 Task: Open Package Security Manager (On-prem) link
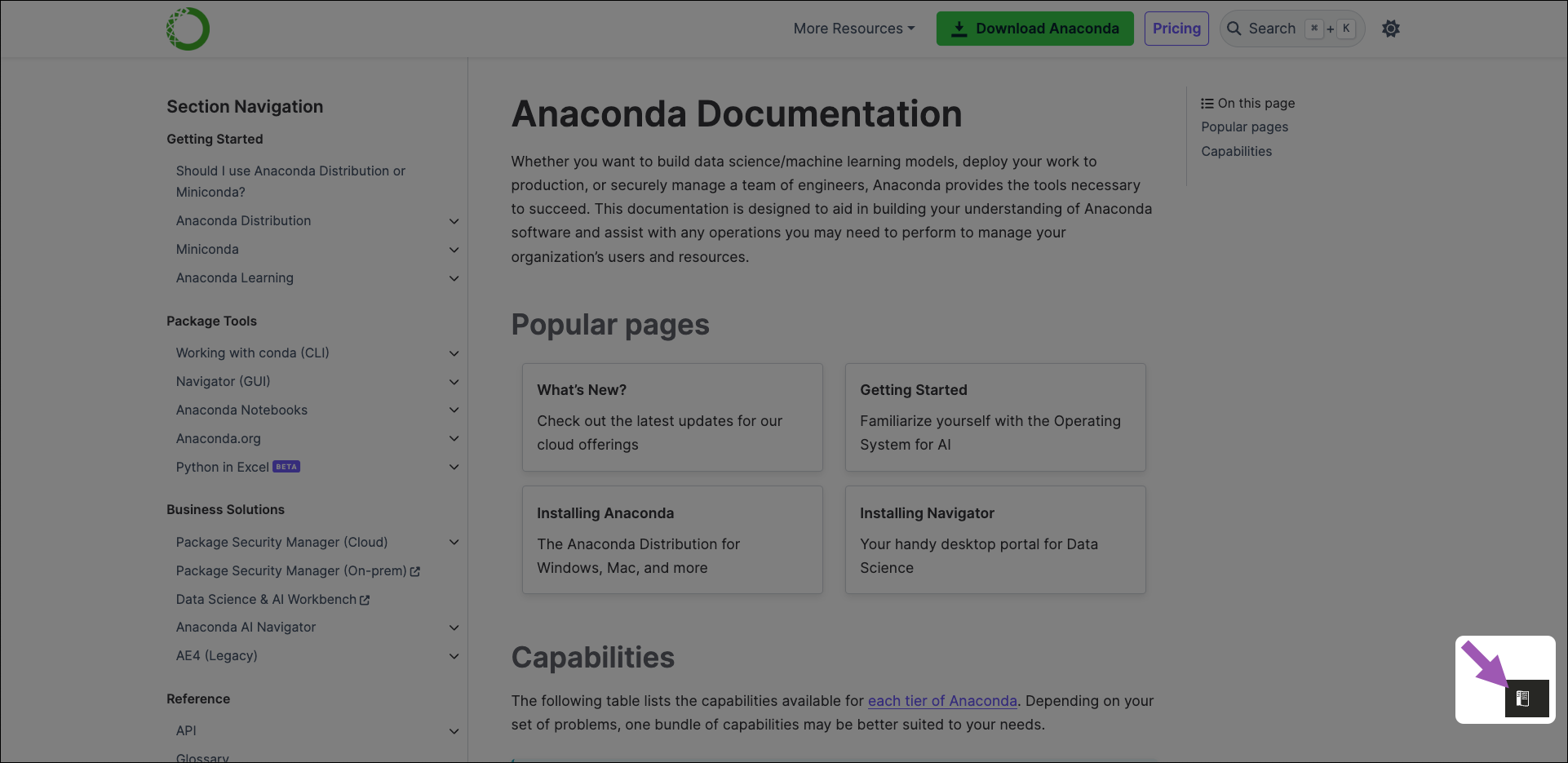pos(291,570)
